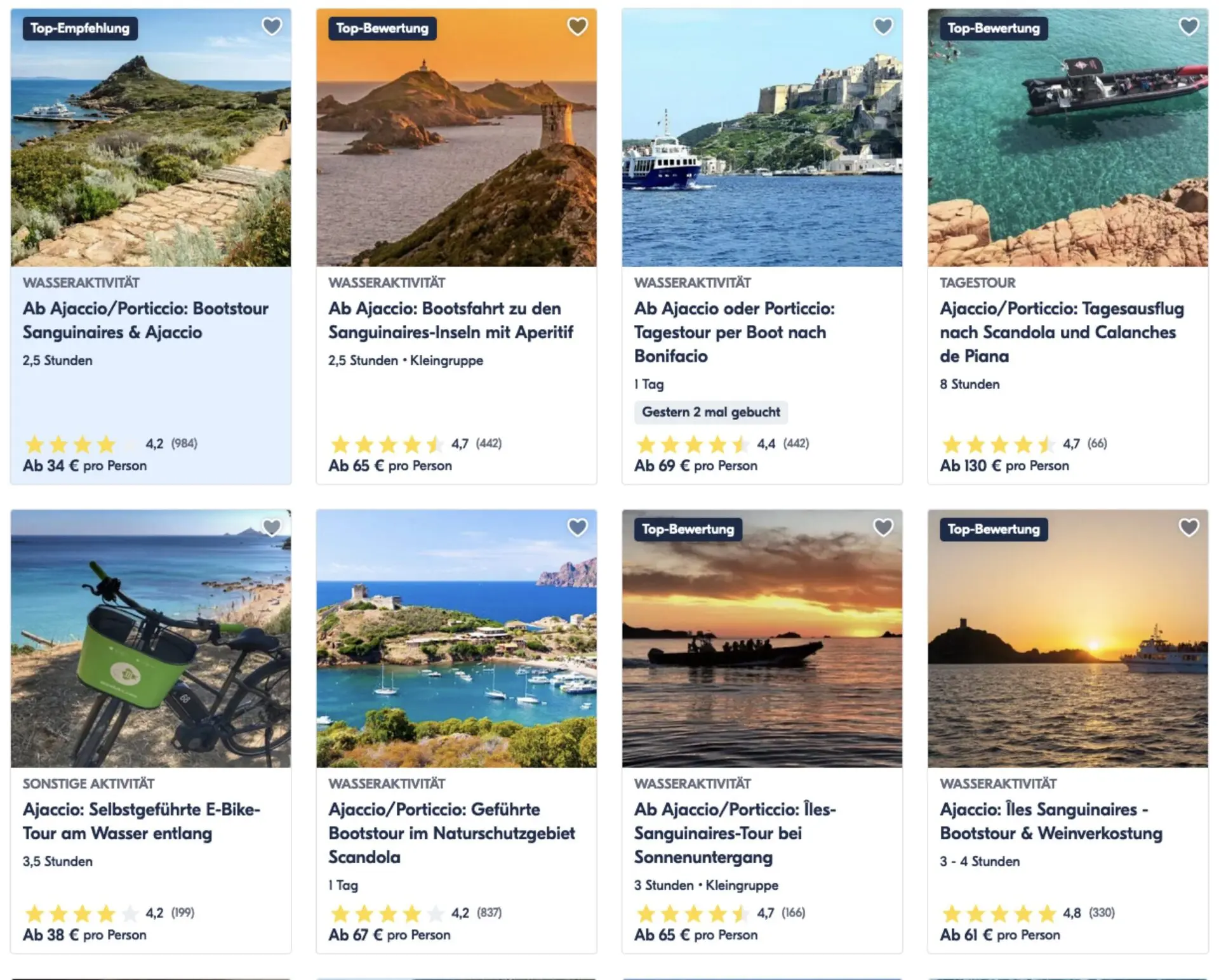Heart the Sonnenuntergang tour card
1219x980 pixels.
pyautogui.click(x=883, y=527)
